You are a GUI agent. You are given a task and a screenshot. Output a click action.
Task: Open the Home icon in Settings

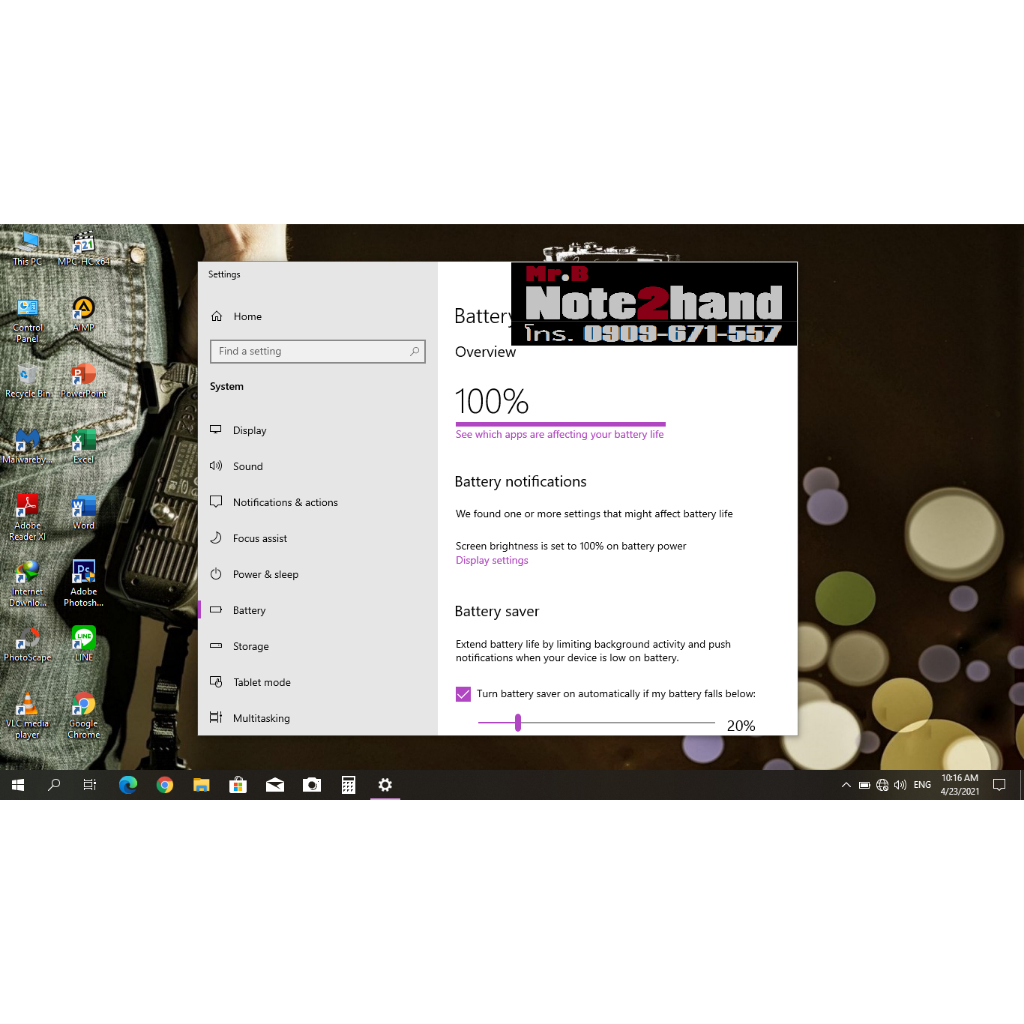[x=217, y=316]
